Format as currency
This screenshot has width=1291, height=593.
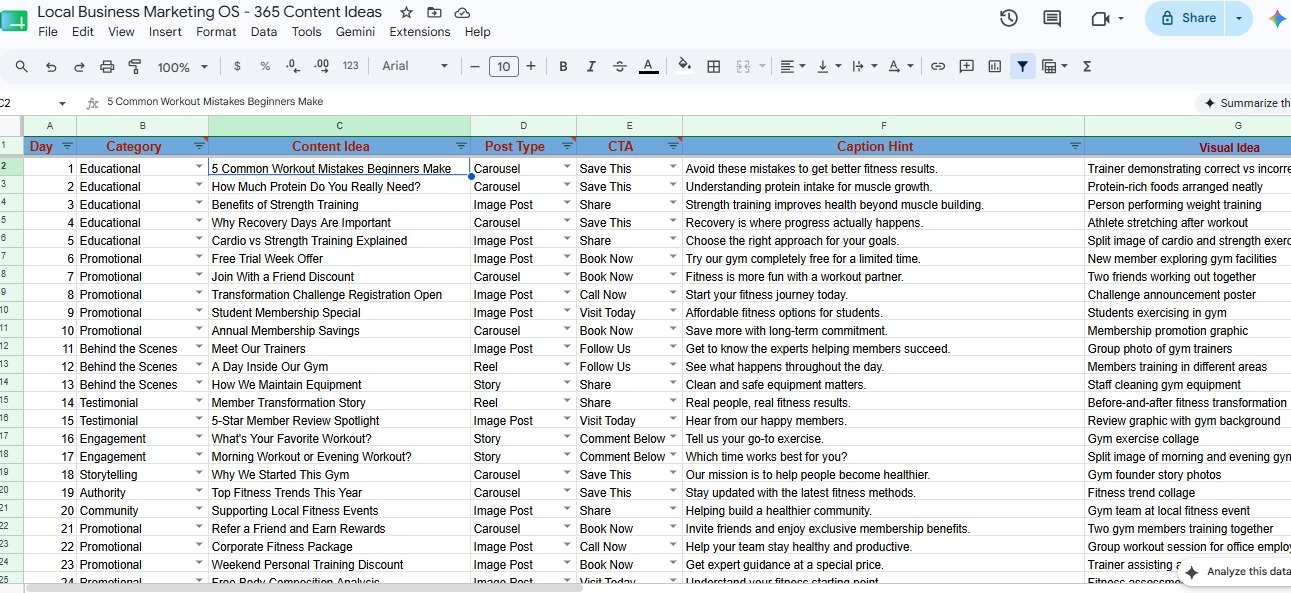[237, 67]
